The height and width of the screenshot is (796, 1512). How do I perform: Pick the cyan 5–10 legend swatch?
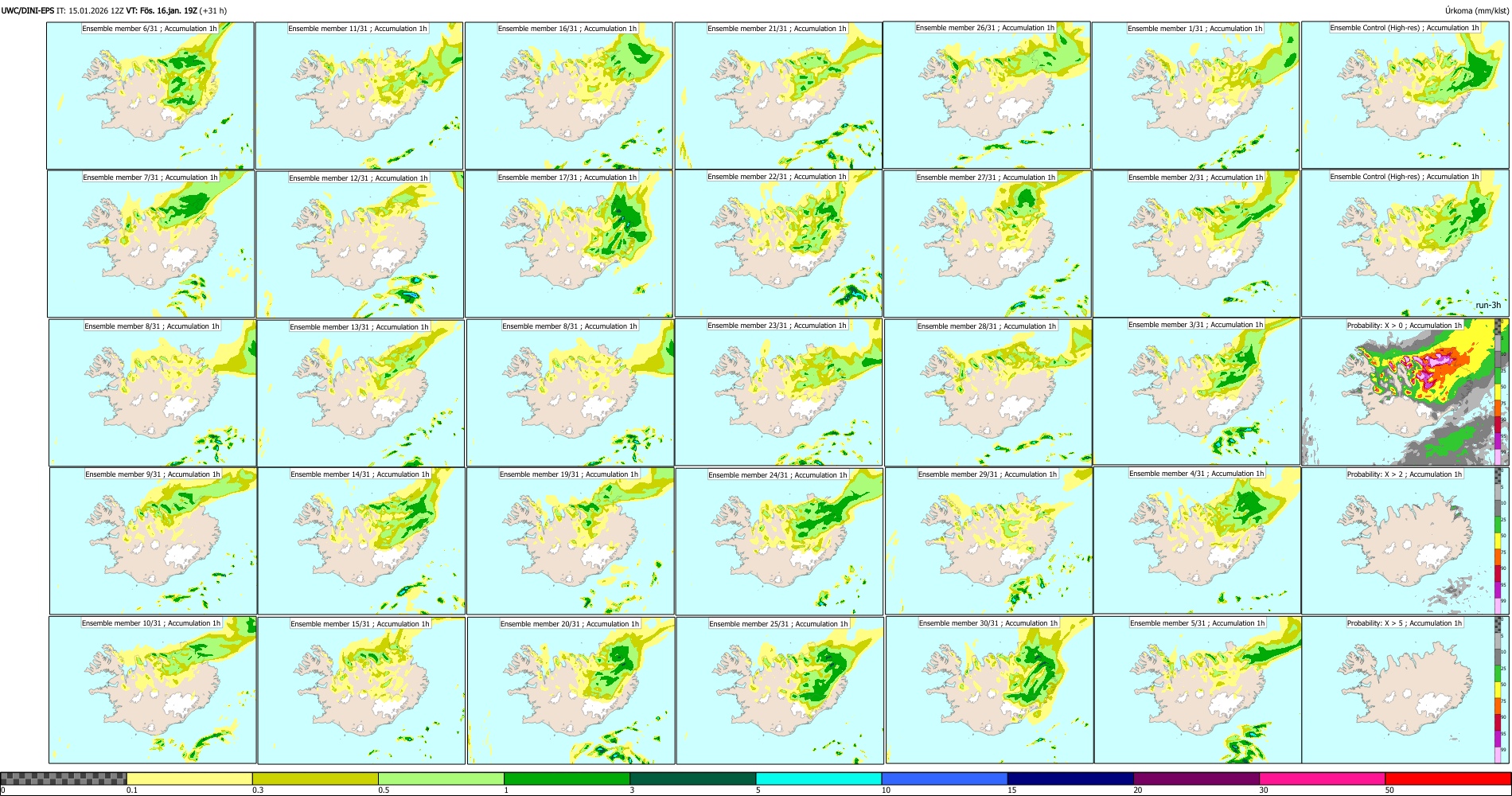coord(819,778)
